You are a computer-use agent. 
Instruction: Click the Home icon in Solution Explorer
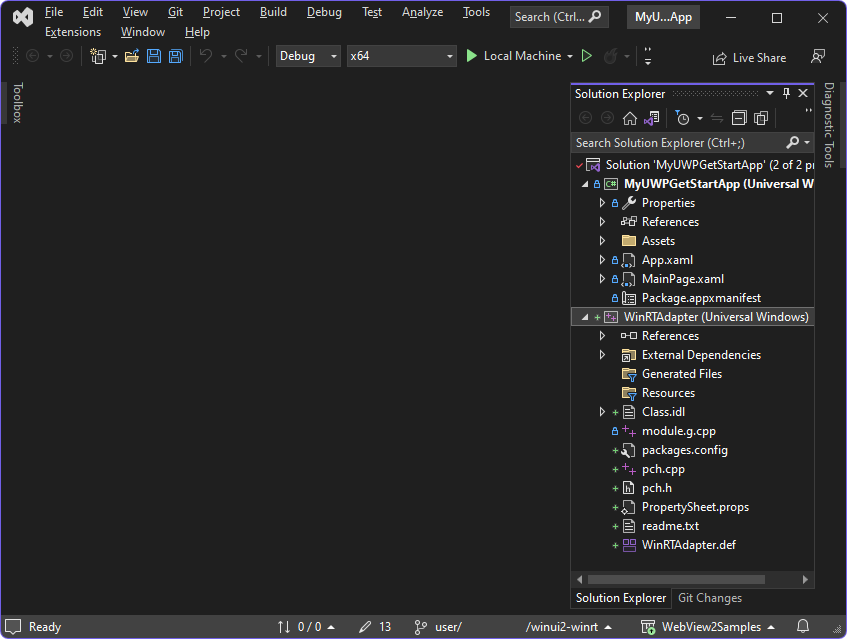pyautogui.click(x=630, y=118)
